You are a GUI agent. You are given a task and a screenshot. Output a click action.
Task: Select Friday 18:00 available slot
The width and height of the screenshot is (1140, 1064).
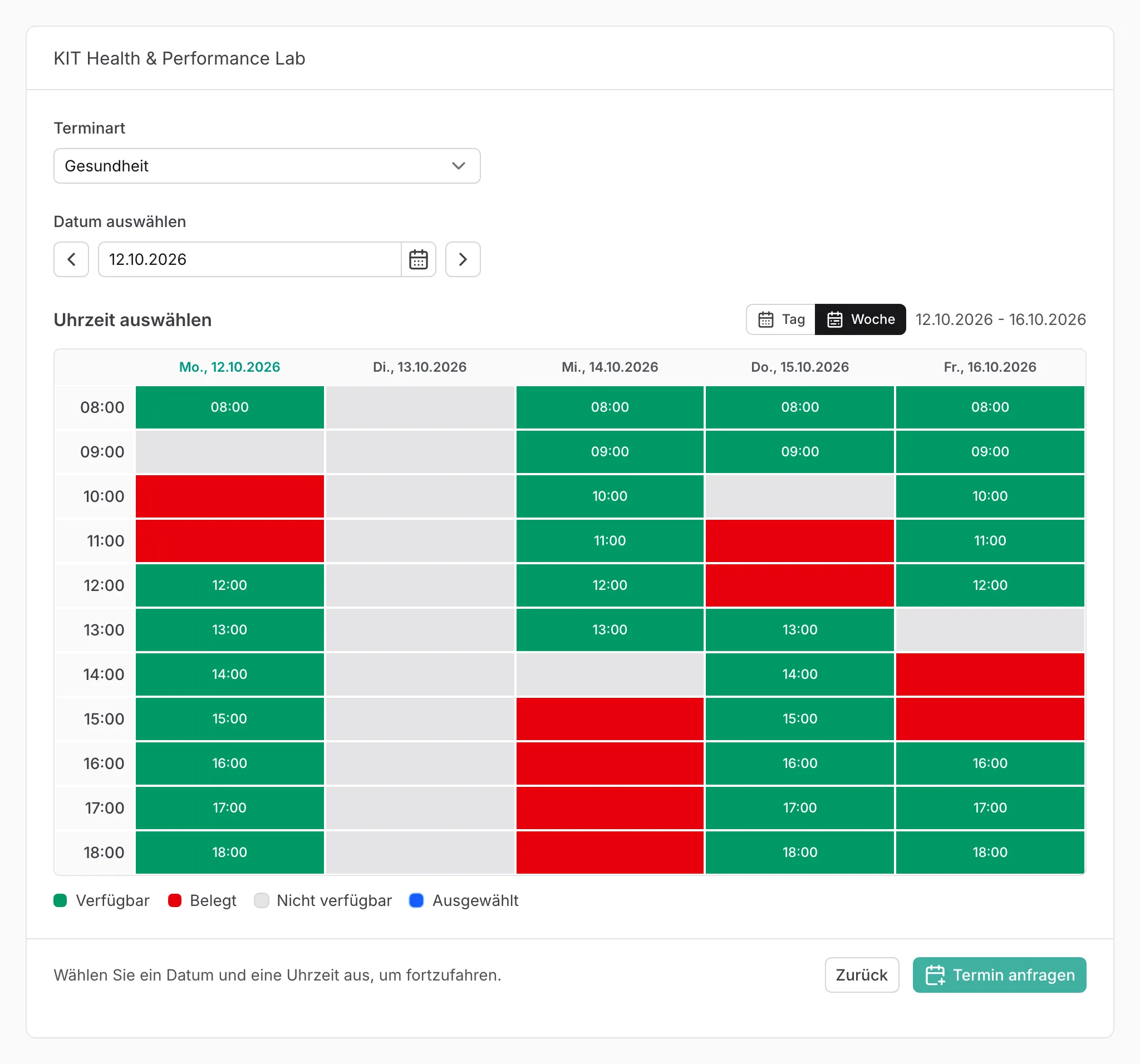[x=990, y=853]
